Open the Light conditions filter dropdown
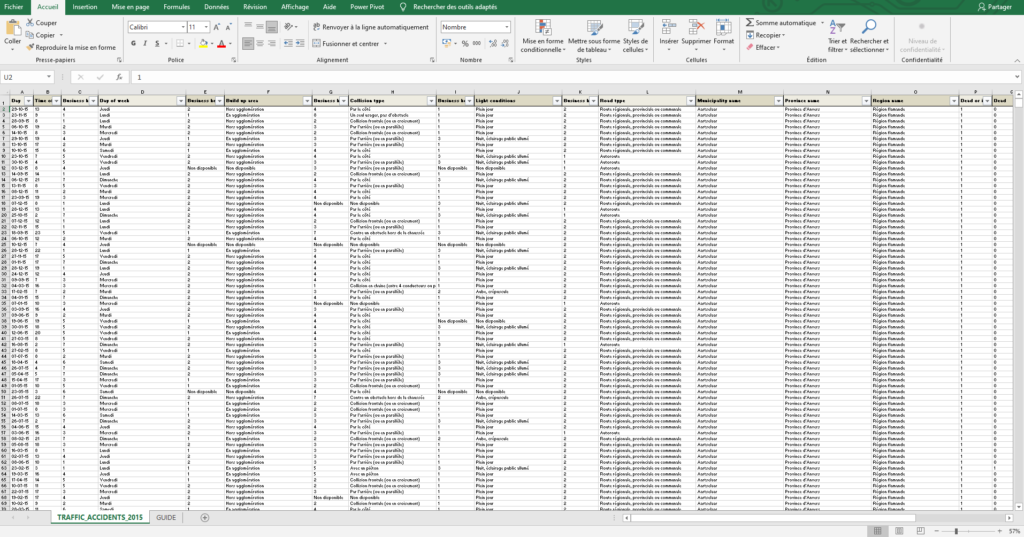The image size is (1024, 537). coord(557,101)
